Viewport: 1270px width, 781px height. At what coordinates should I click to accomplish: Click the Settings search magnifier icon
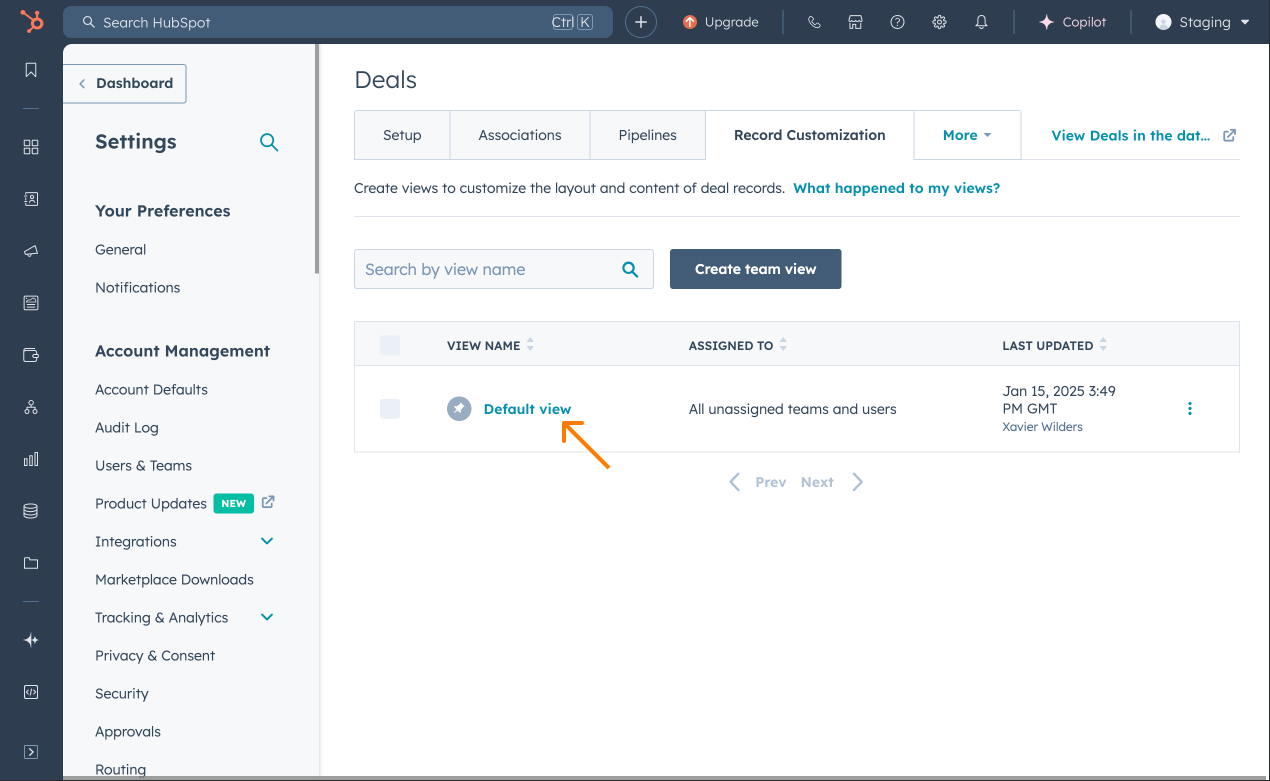269,142
